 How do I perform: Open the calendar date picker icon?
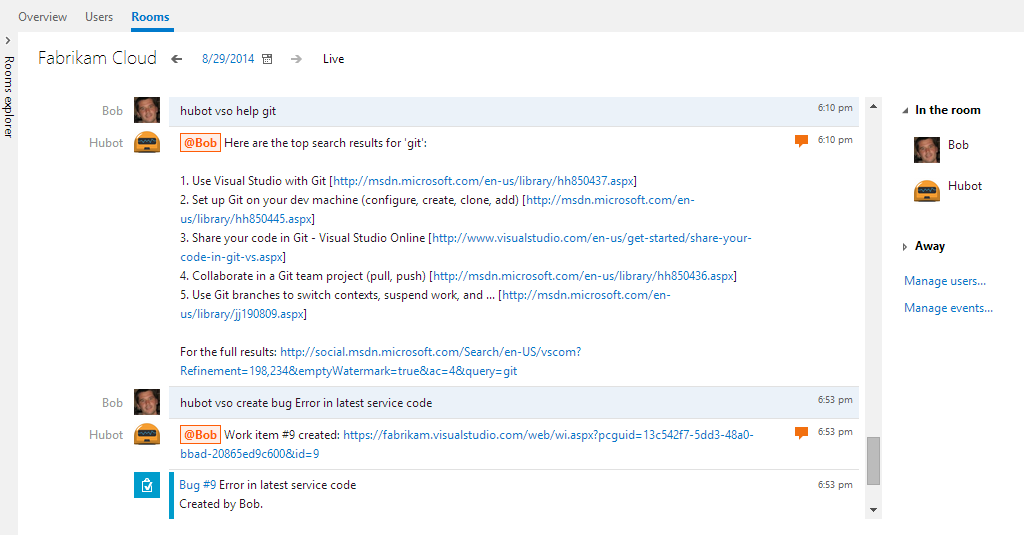[267, 59]
